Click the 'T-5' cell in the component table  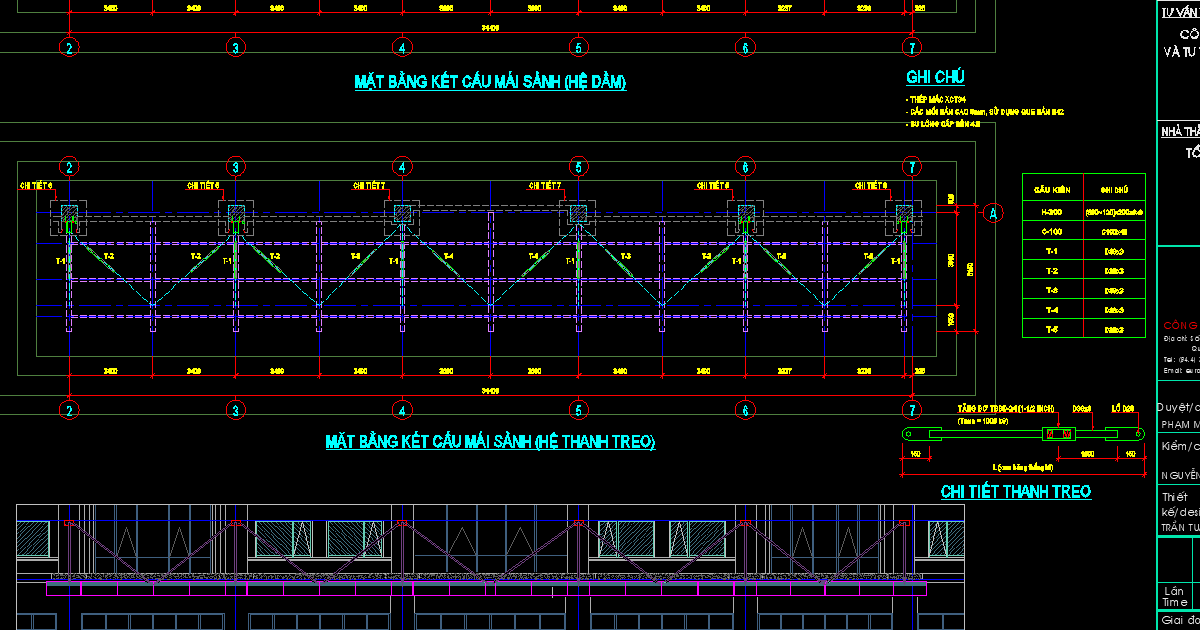[x=1053, y=329]
